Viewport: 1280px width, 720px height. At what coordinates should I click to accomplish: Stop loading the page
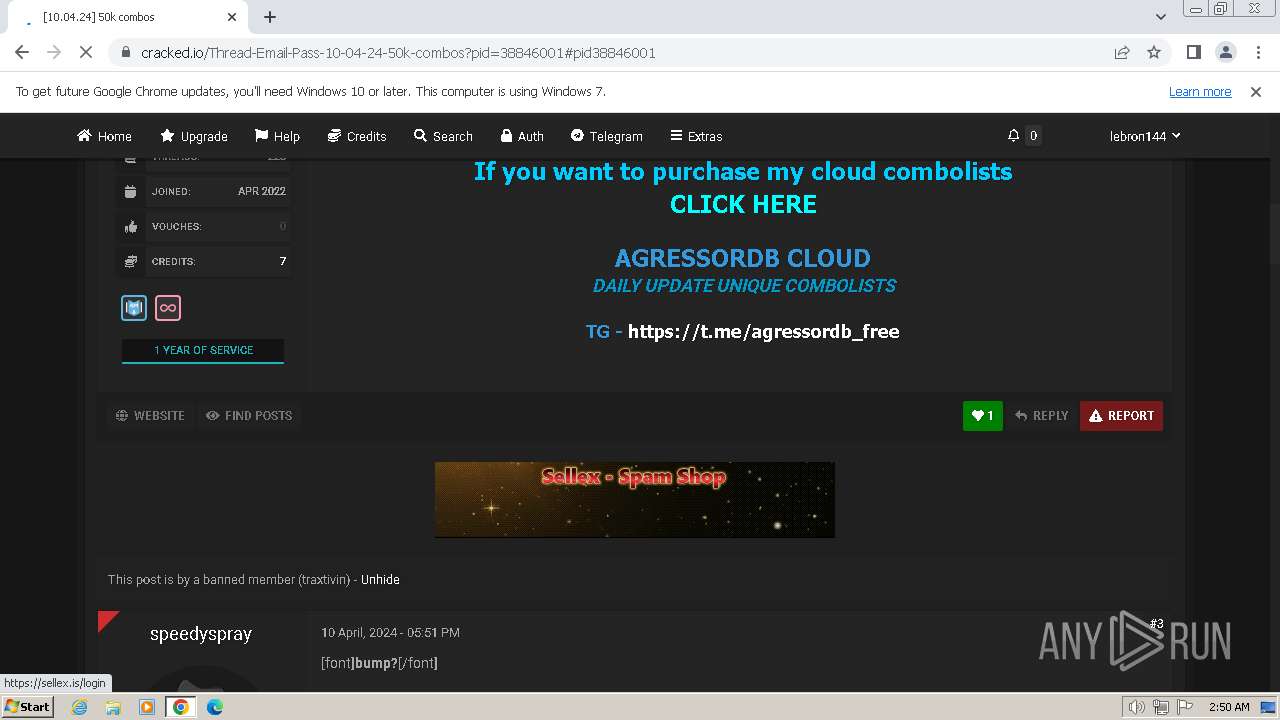tap(86, 52)
